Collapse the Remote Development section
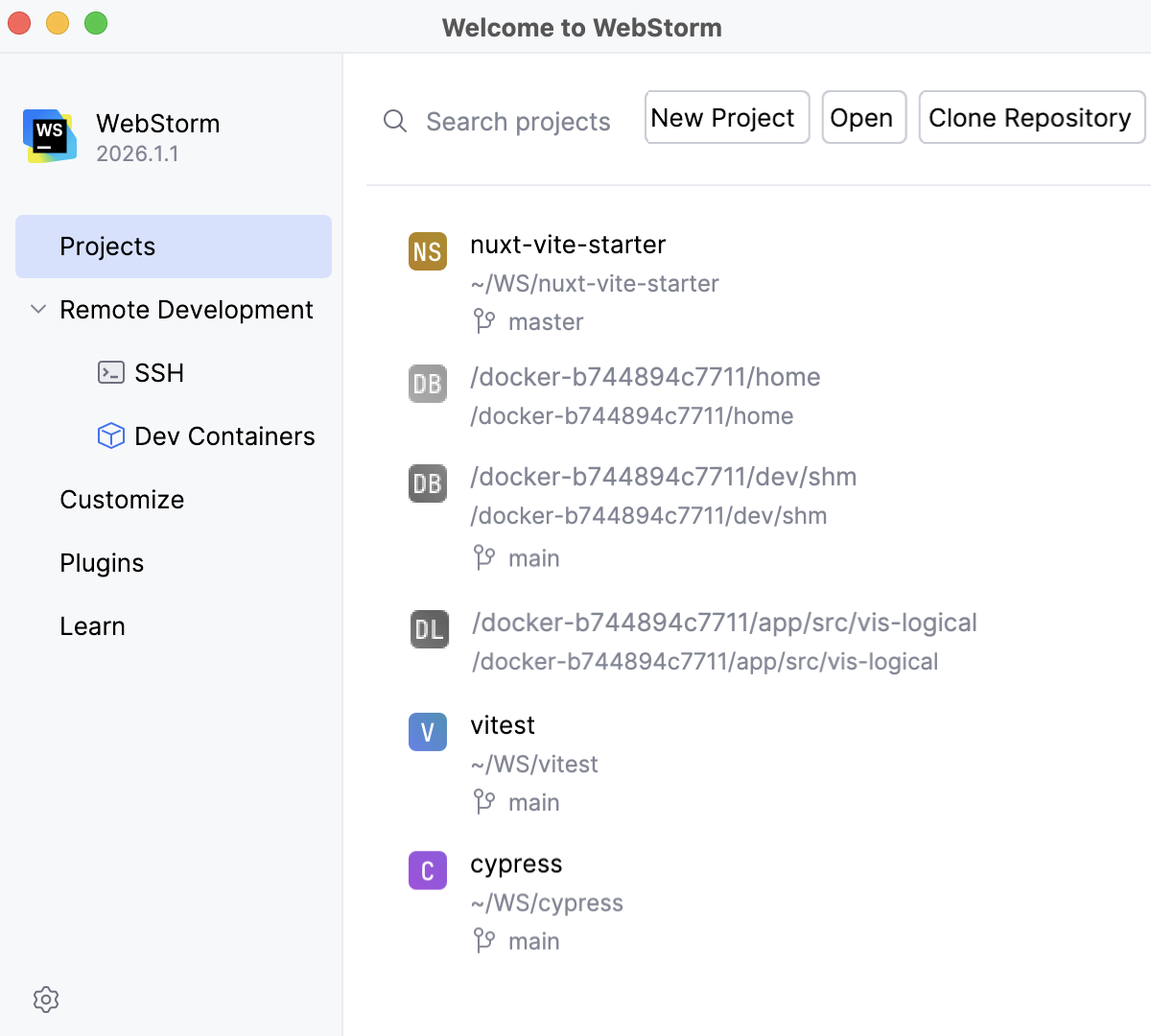 coord(38,309)
